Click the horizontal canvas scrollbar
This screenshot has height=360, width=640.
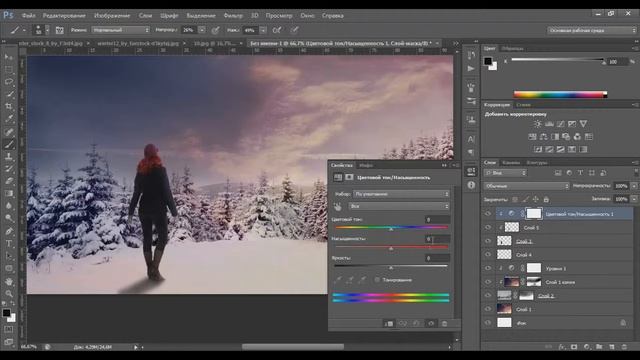[x=293, y=347]
